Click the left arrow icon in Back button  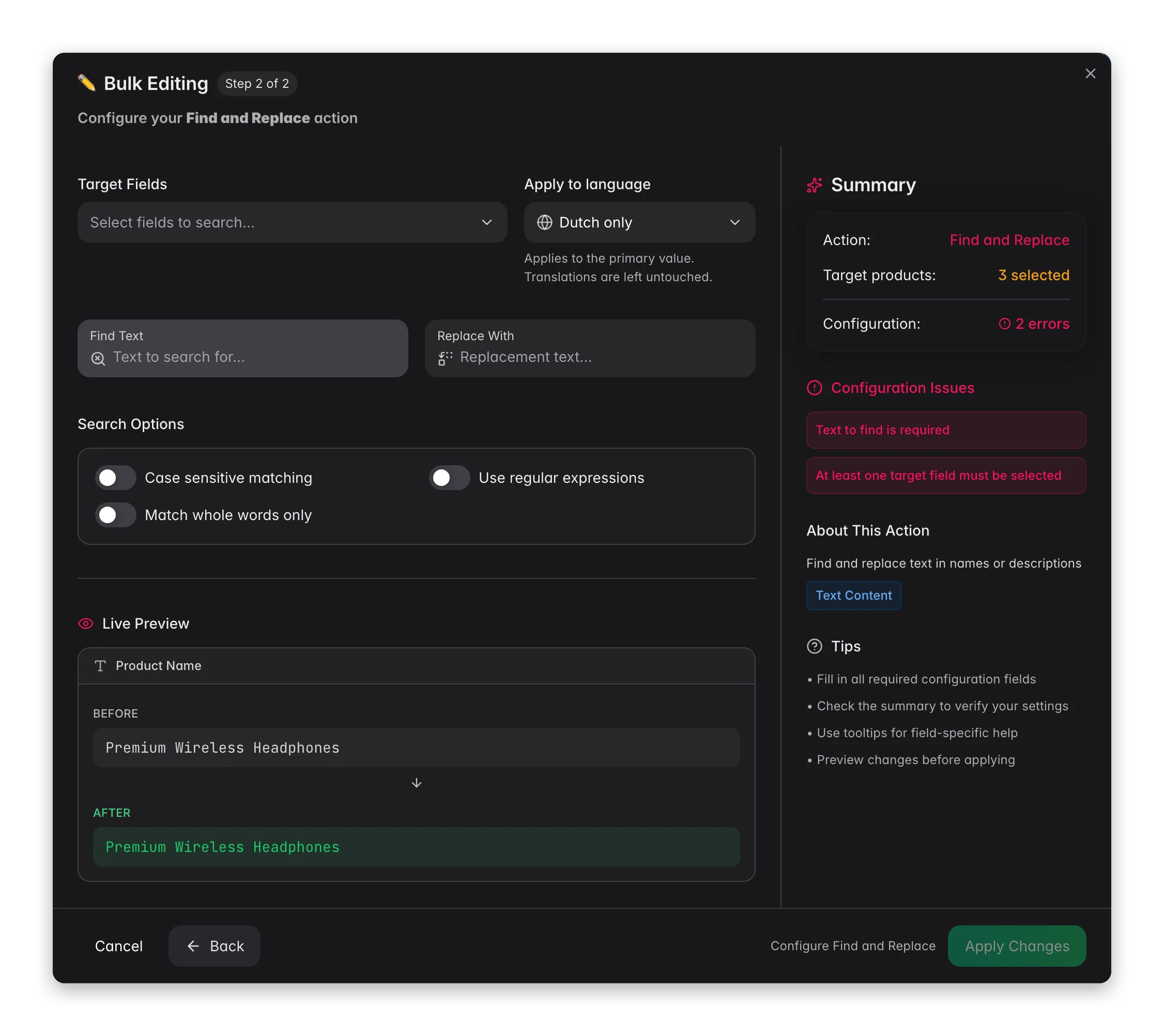click(x=193, y=946)
